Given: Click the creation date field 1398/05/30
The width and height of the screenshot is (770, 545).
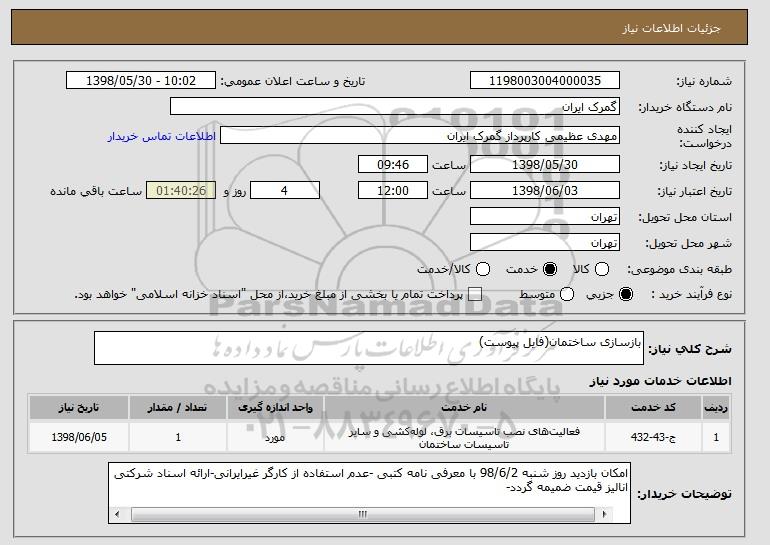Looking at the screenshot, I should (545, 164).
